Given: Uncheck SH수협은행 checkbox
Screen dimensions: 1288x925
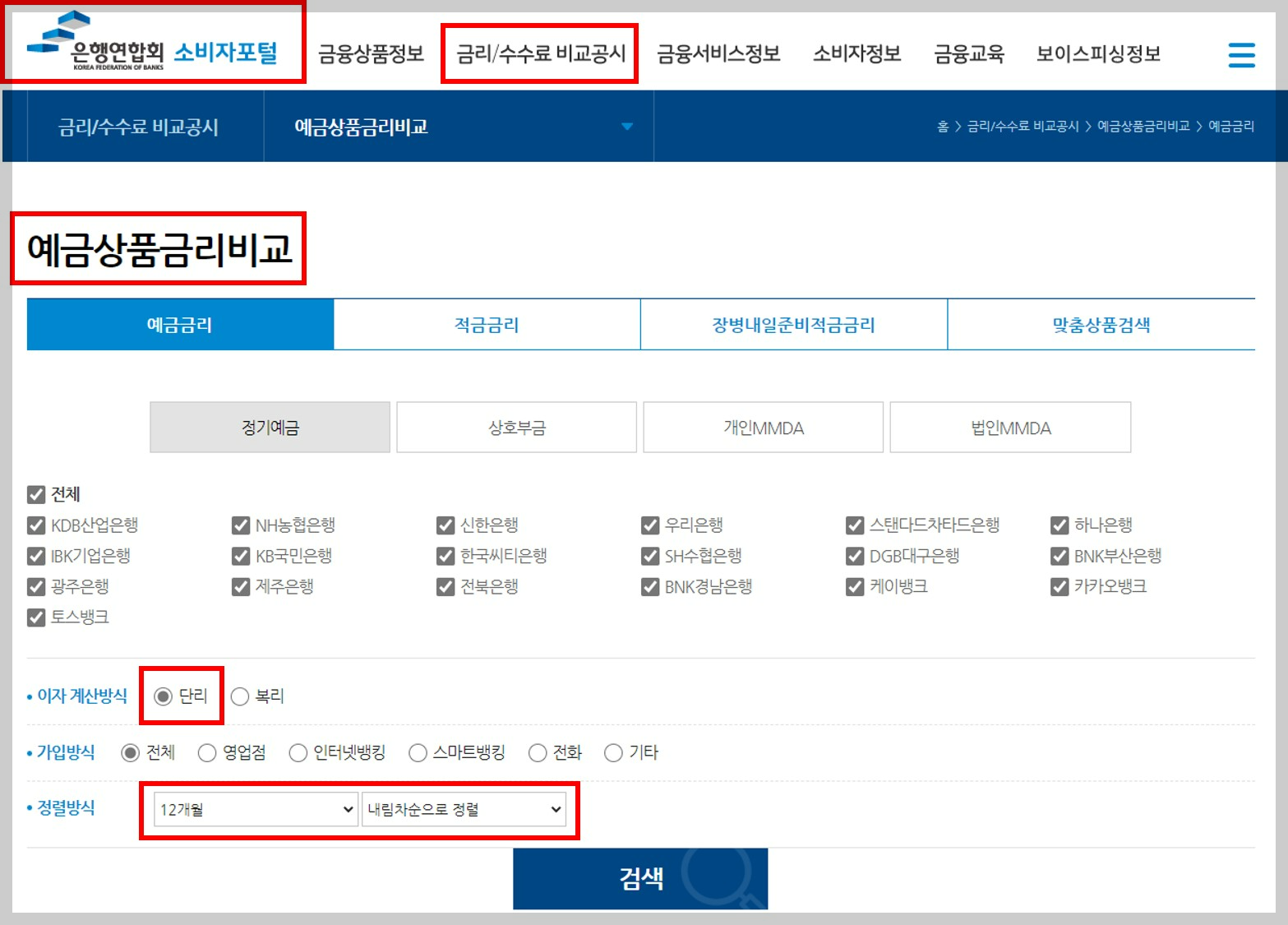Looking at the screenshot, I should (x=650, y=556).
